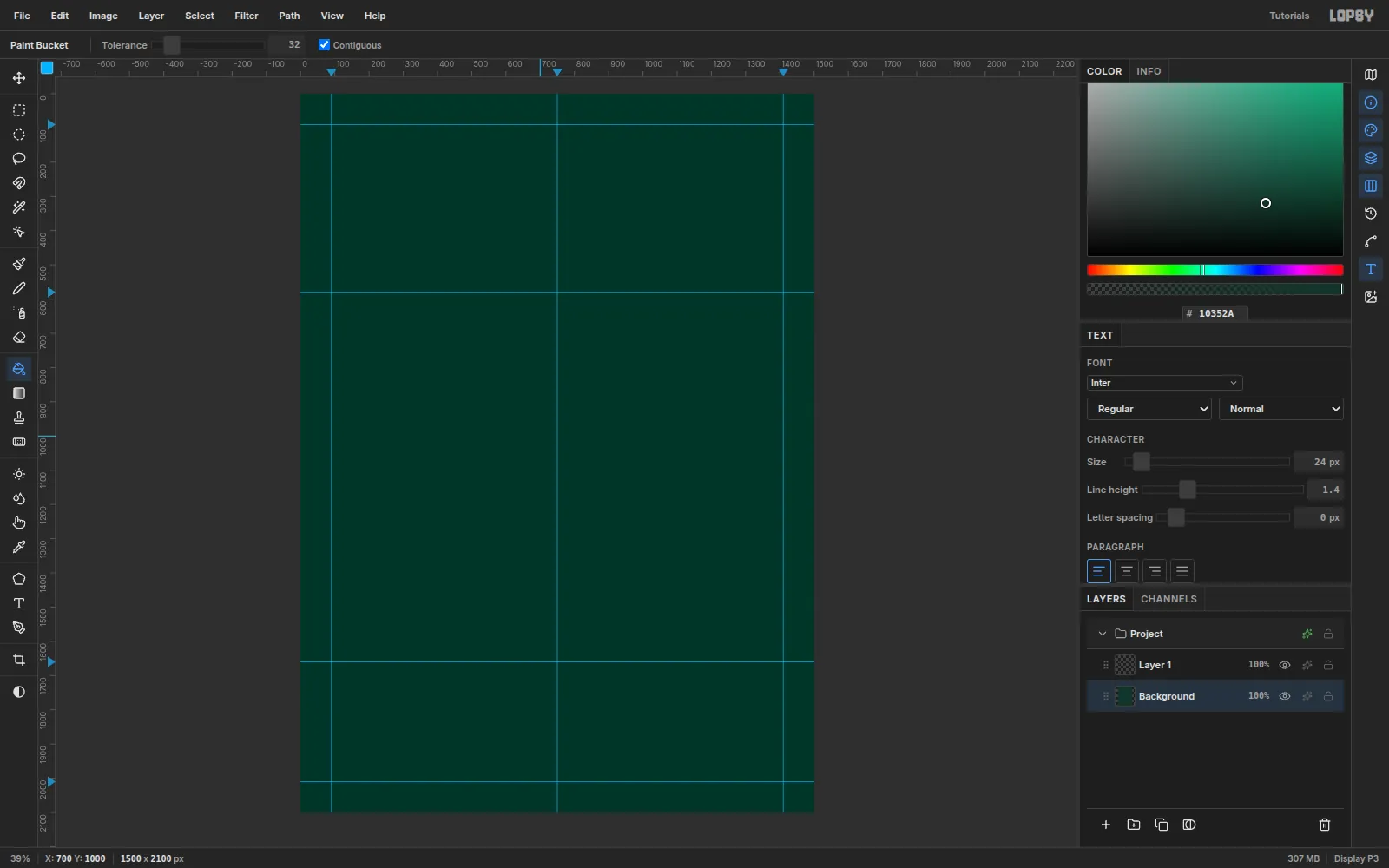Screen dimensions: 1389x868
Task: Select the Pen path tool
Action: [18, 628]
